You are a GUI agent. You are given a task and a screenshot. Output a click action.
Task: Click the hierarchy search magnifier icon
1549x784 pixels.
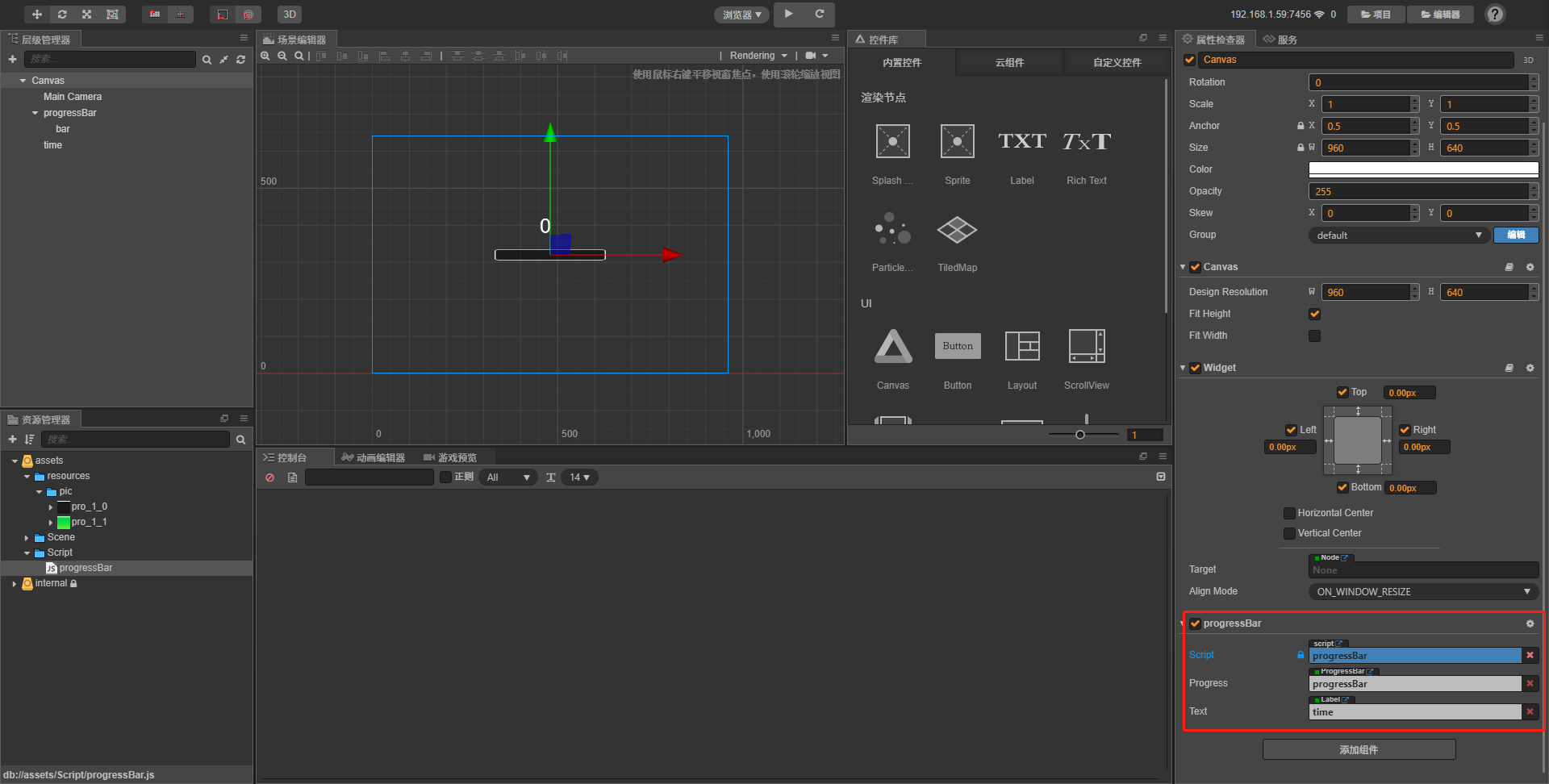tap(207, 60)
